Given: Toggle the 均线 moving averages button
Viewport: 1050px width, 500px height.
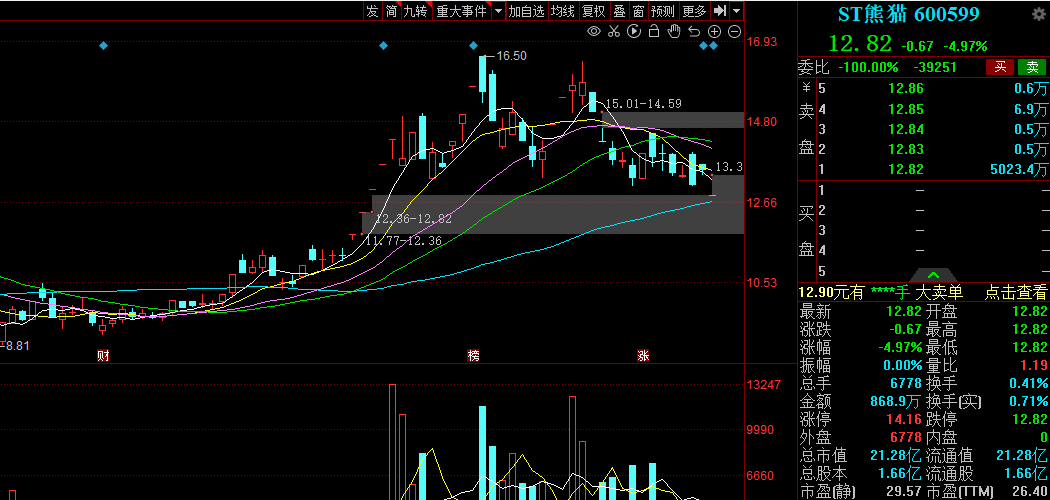Looking at the screenshot, I should click(563, 11).
